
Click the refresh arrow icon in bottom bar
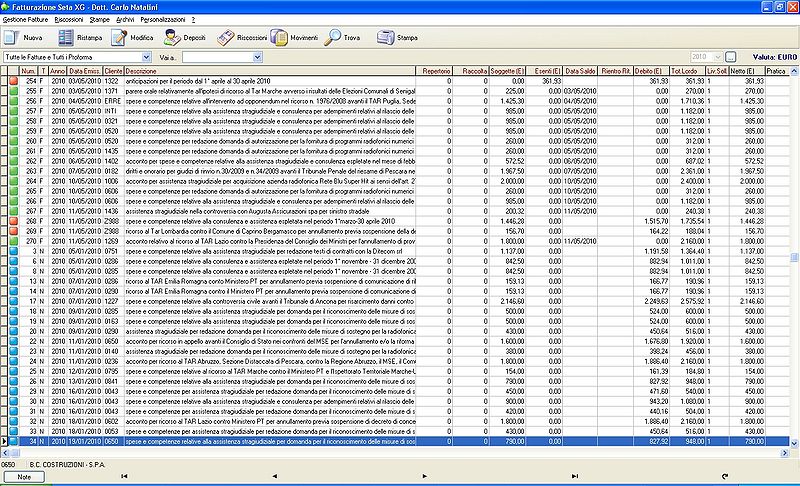click(x=724, y=476)
